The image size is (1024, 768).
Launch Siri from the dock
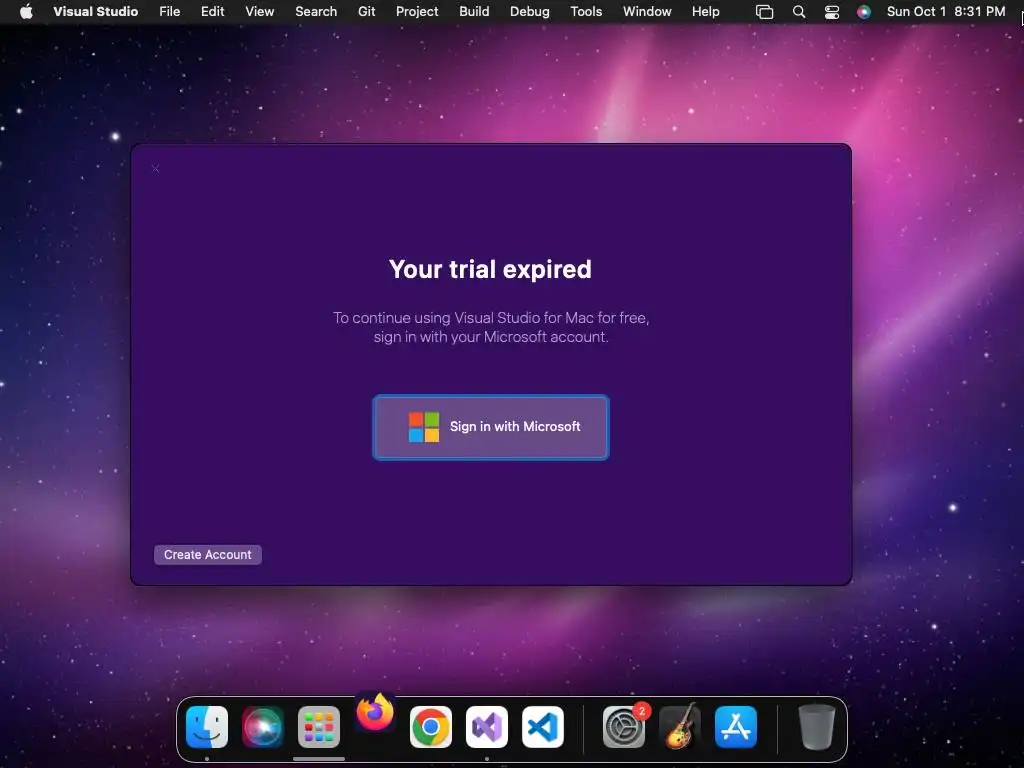coord(263,727)
